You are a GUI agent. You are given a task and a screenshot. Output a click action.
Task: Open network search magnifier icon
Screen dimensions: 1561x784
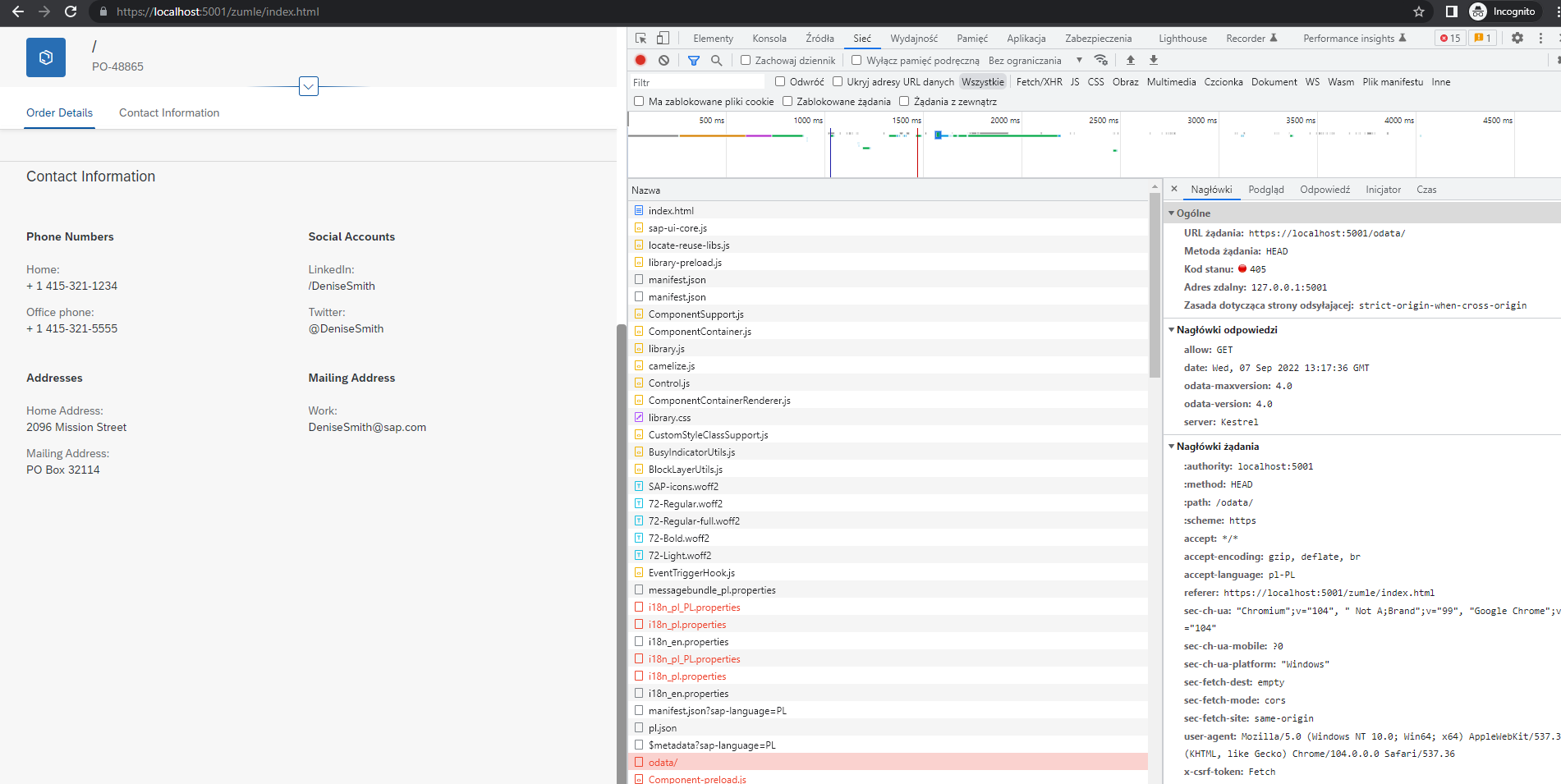(x=716, y=60)
